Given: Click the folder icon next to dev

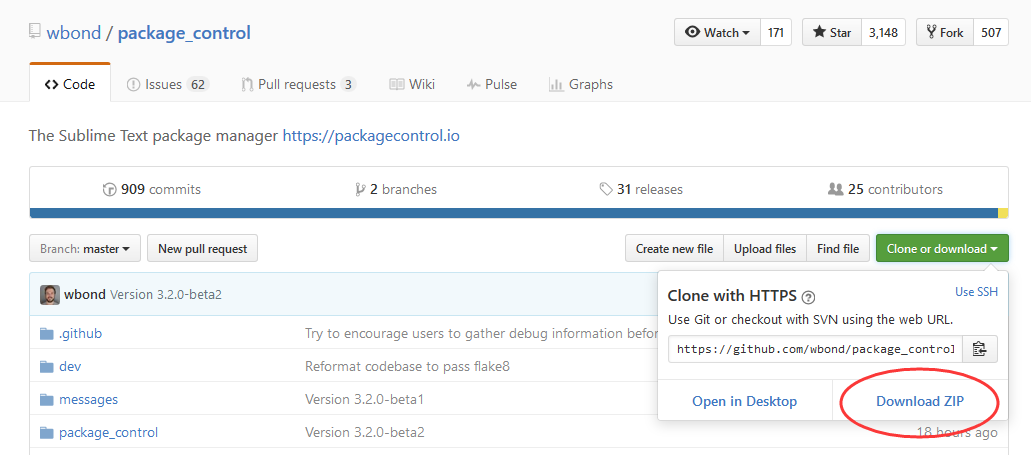Looking at the screenshot, I should pos(46,367).
